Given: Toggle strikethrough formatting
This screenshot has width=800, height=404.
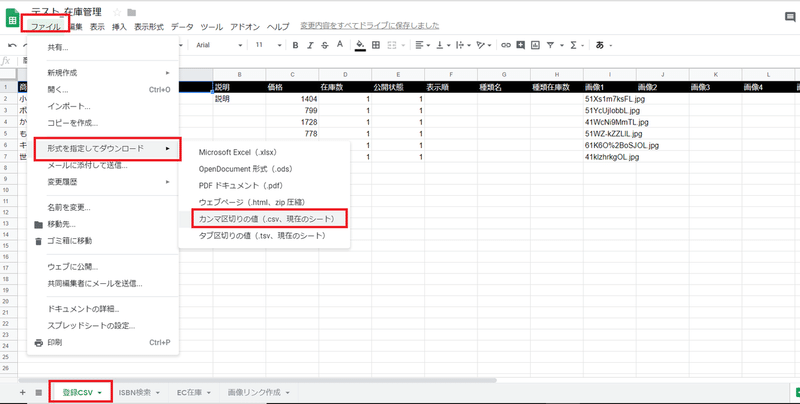Looking at the screenshot, I should coord(324,45).
